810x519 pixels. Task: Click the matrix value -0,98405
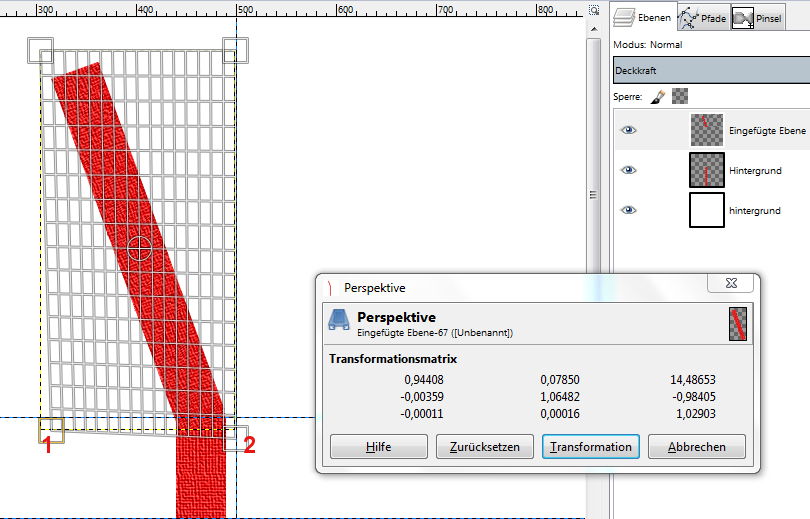(694, 397)
